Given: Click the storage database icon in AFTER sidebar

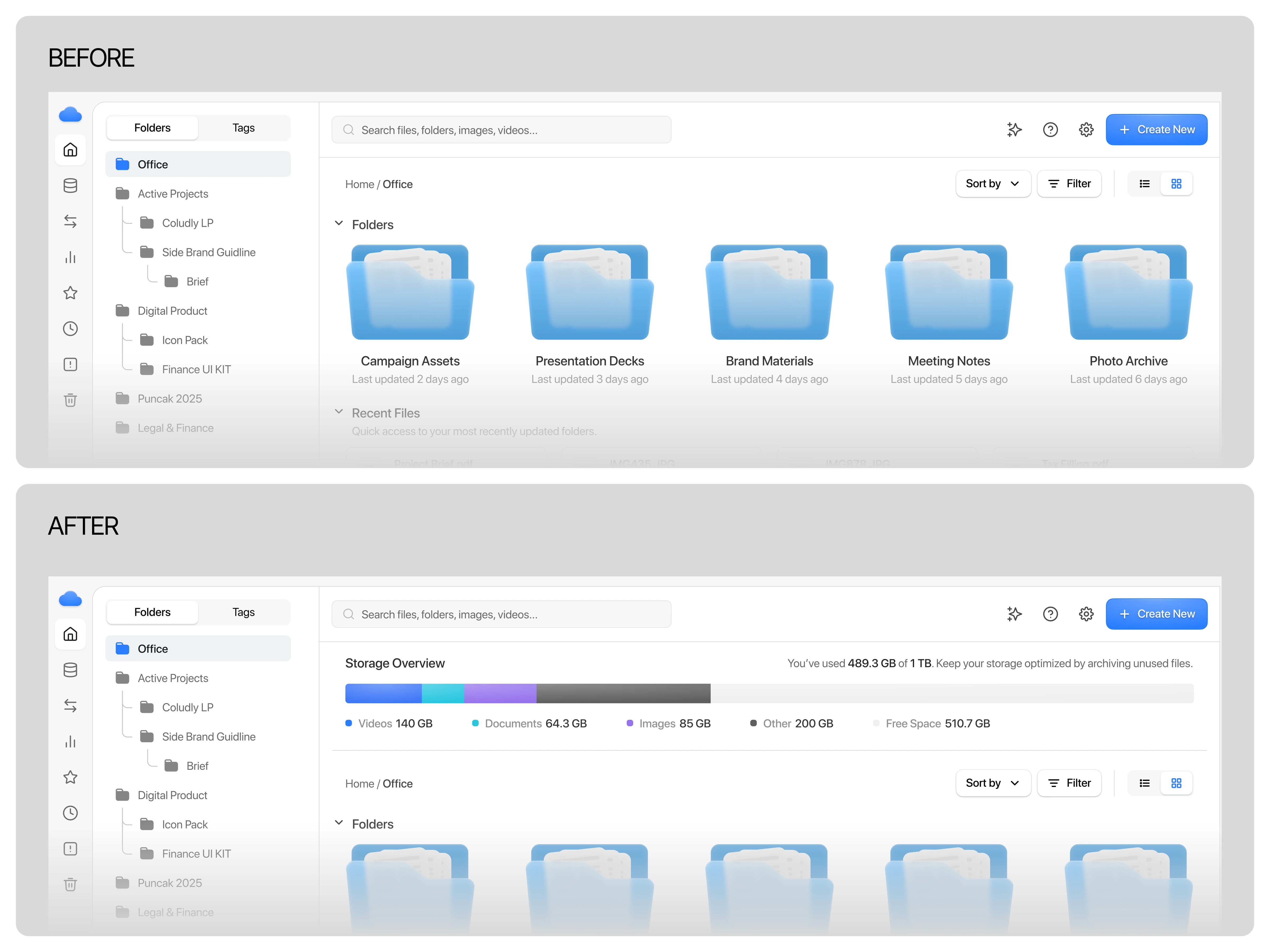Looking at the screenshot, I should (x=70, y=670).
